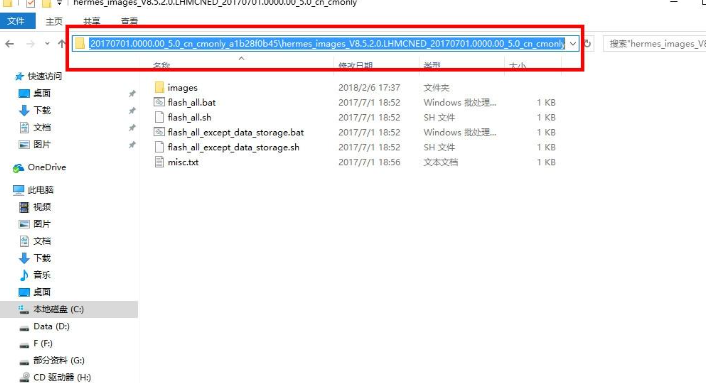The width and height of the screenshot is (706, 383).
Task: Open the images folder icon
Action: point(159,87)
